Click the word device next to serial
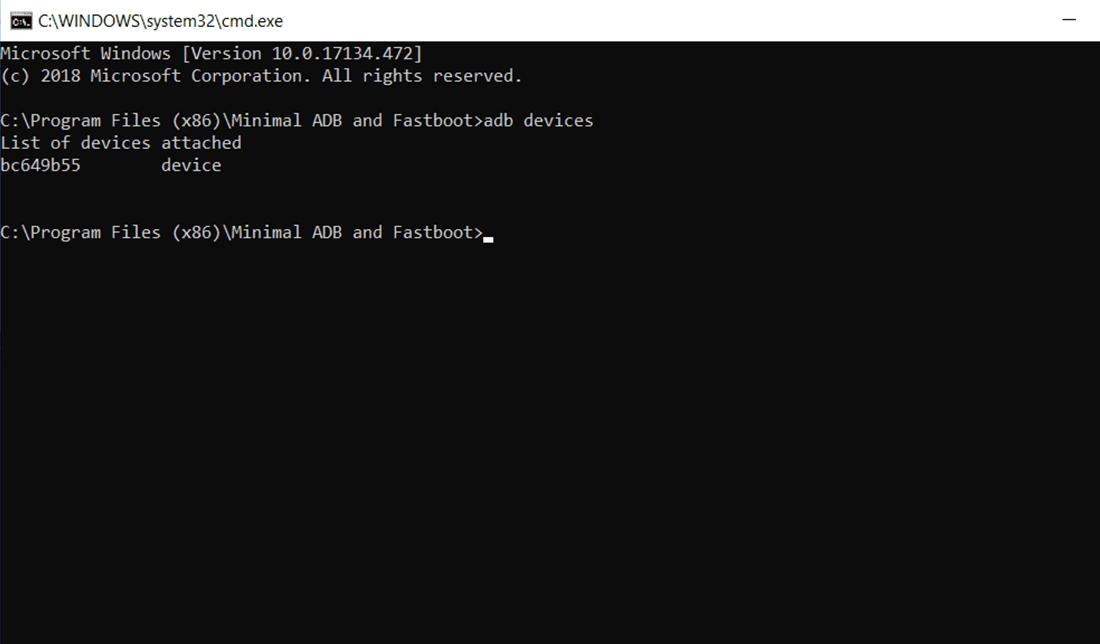 [191, 164]
